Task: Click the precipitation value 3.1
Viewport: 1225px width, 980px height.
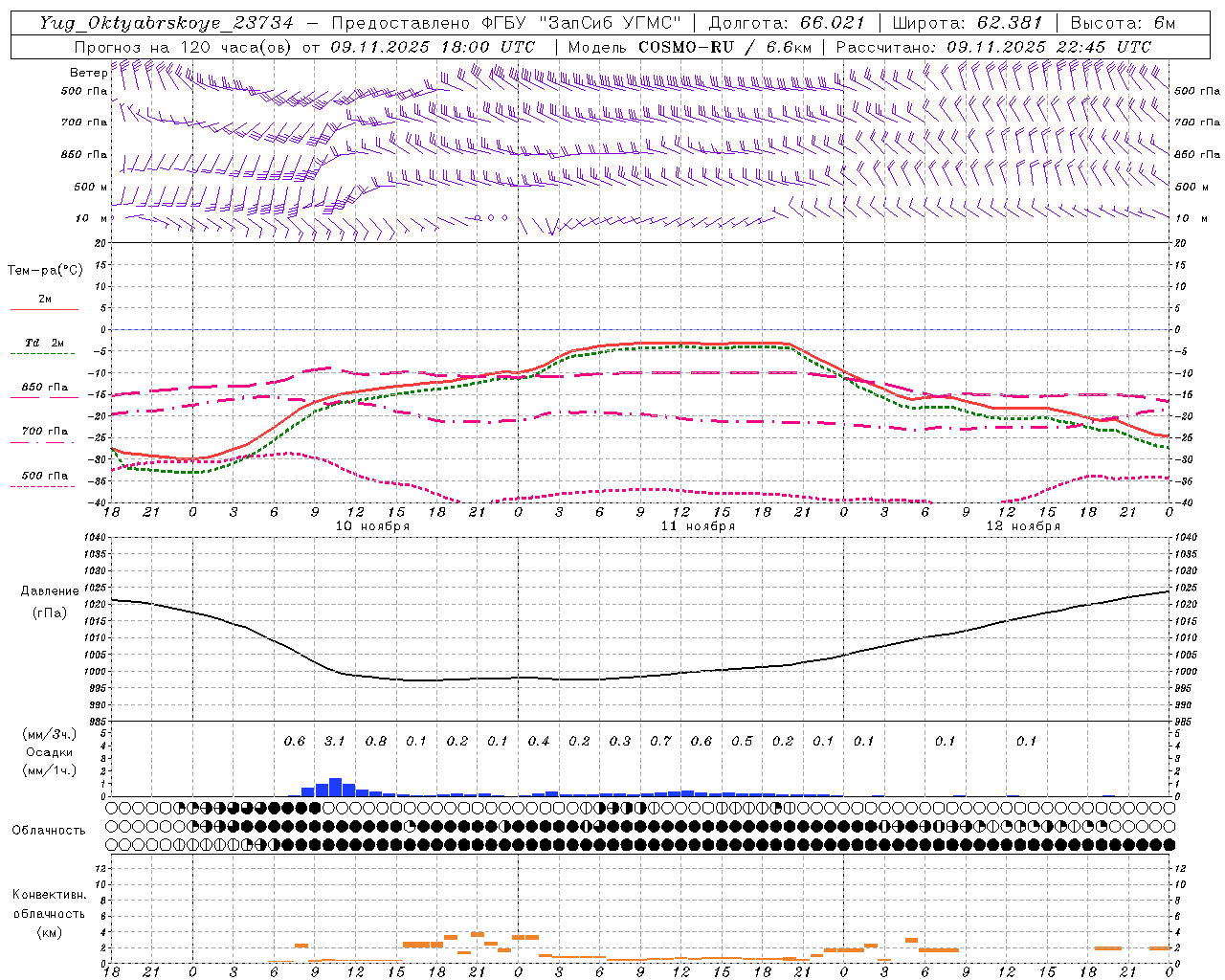Action: tap(335, 741)
